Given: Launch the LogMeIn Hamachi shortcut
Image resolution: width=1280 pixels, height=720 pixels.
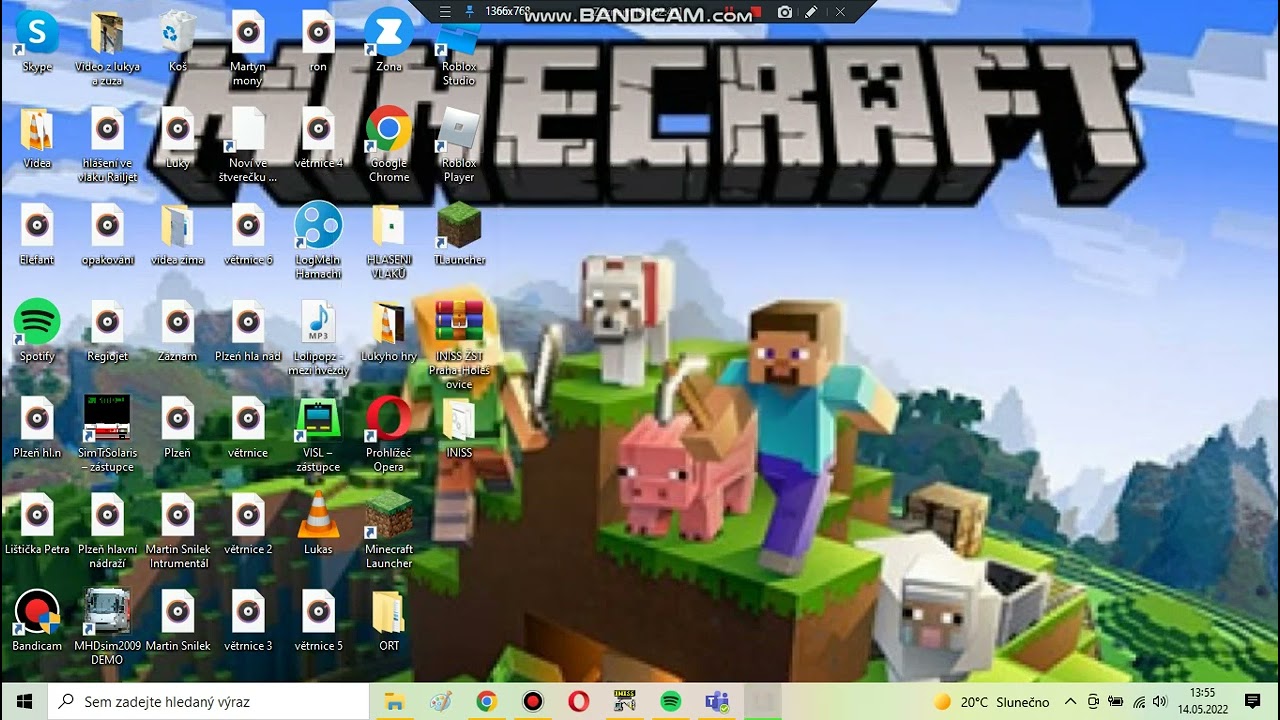Looking at the screenshot, I should pyautogui.click(x=318, y=240).
